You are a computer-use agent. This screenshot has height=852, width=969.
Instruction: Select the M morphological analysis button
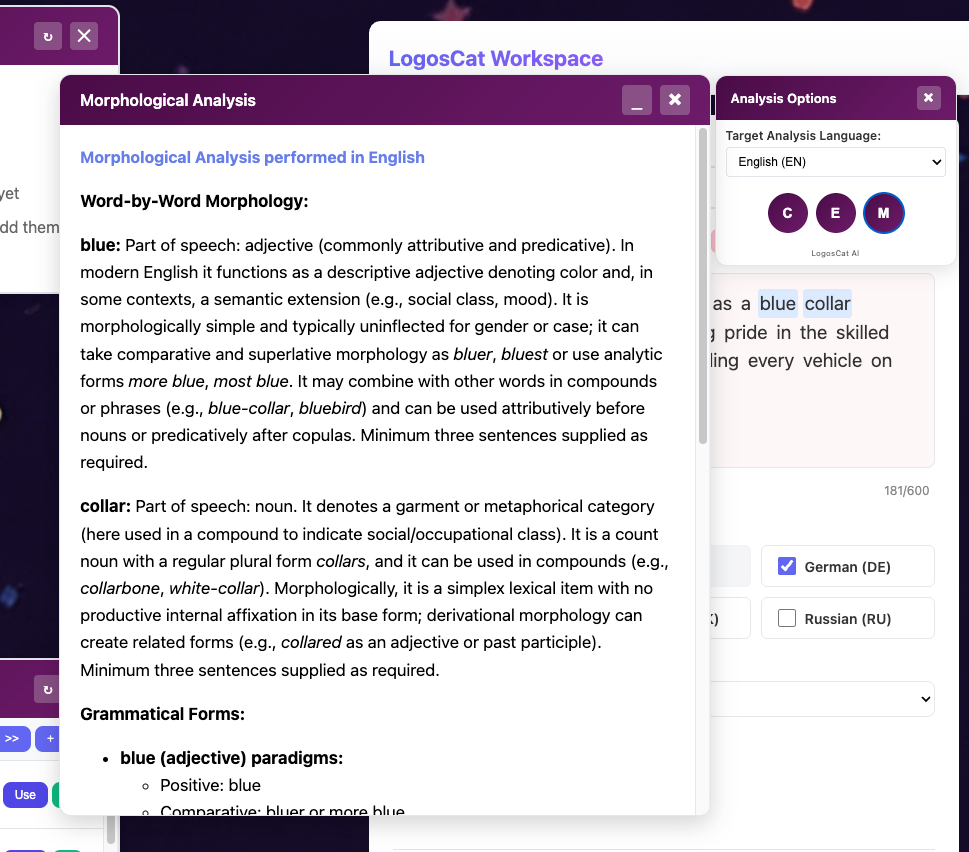(x=883, y=213)
